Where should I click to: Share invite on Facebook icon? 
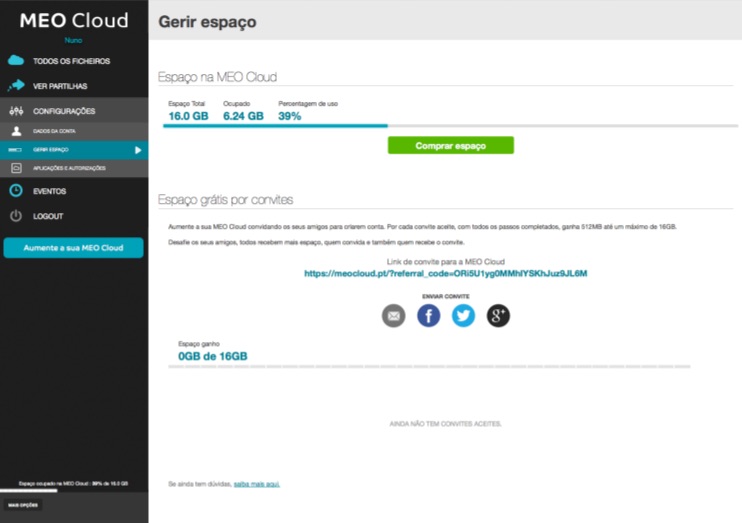[429, 316]
